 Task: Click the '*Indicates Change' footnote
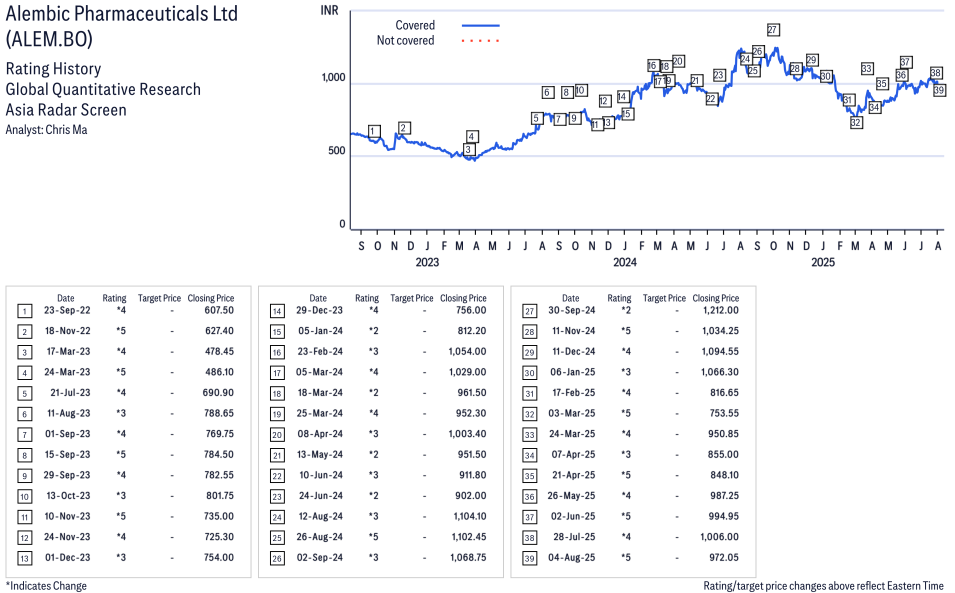tap(46, 586)
